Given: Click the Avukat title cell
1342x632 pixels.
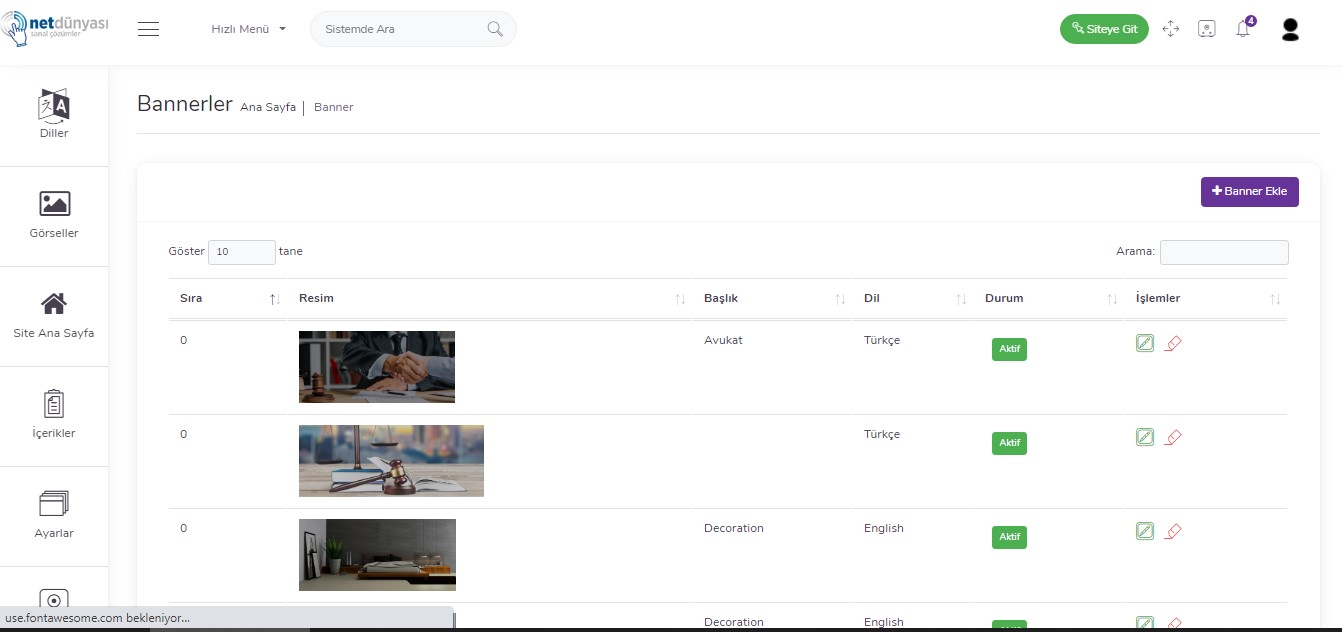Looking at the screenshot, I should click(x=723, y=340).
